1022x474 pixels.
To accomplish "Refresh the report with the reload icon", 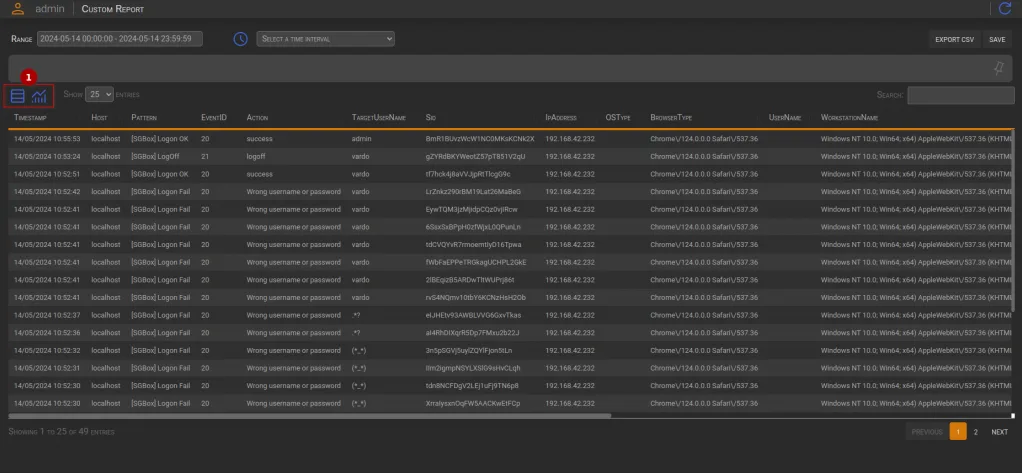I will [x=1004, y=8].
